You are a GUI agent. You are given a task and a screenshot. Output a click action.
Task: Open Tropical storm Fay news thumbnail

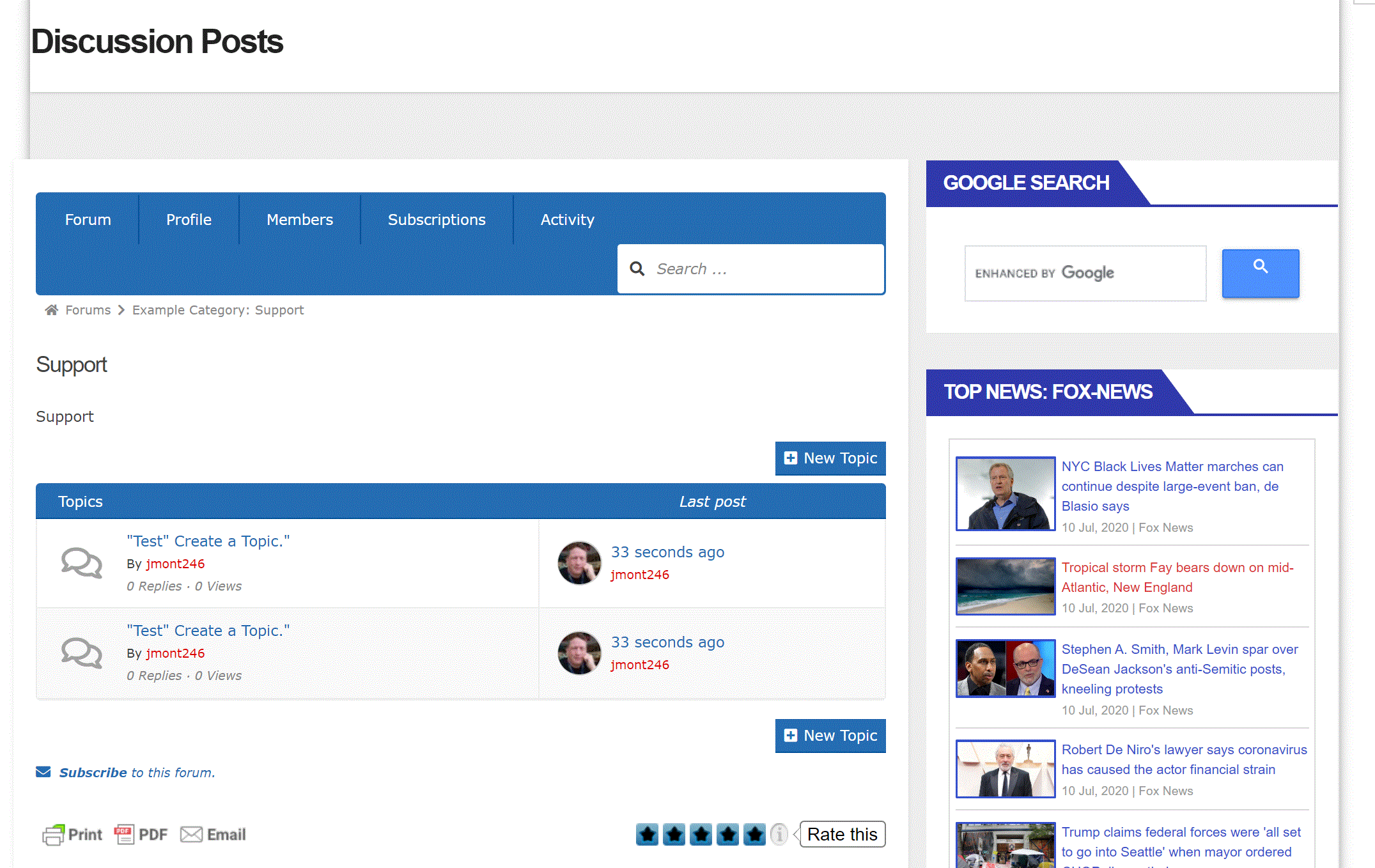[x=1005, y=586]
